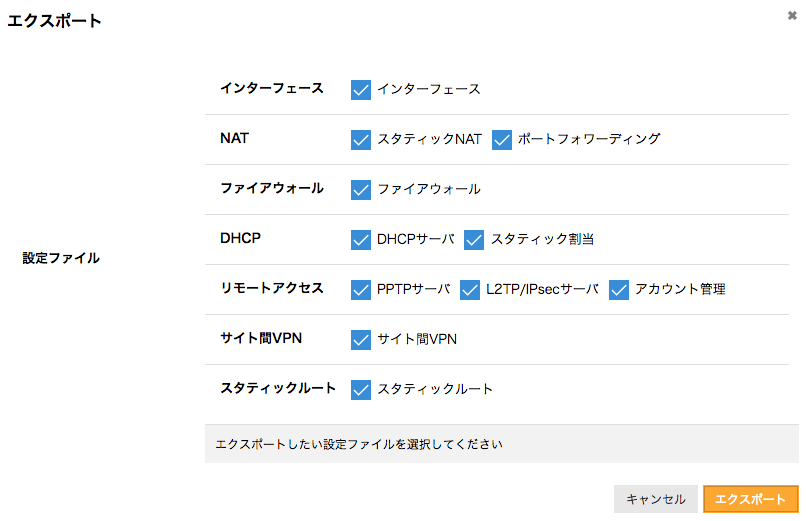
Task: Click the アカウント管理 label text
Action: click(680, 289)
